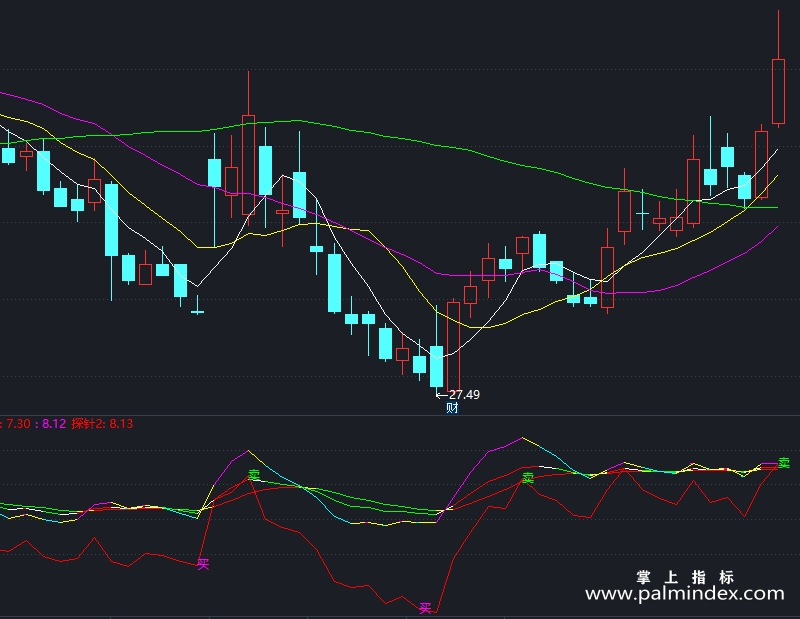Click the magenta 8.12 indicator value
Image resolution: width=800 pixels, height=619 pixels.
coord(54,424)
